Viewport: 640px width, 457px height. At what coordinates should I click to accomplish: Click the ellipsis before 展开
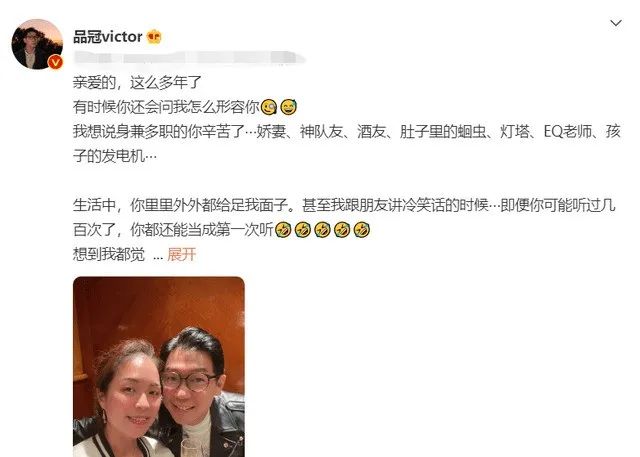[x=158, y=256]
